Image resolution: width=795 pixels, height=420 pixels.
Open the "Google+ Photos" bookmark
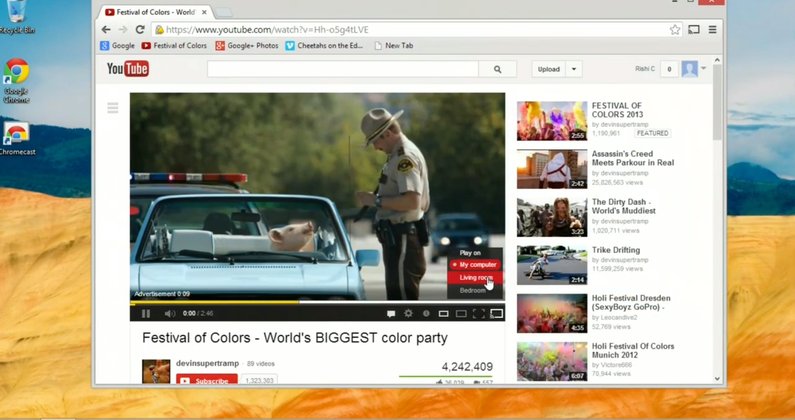pos(246,46)
